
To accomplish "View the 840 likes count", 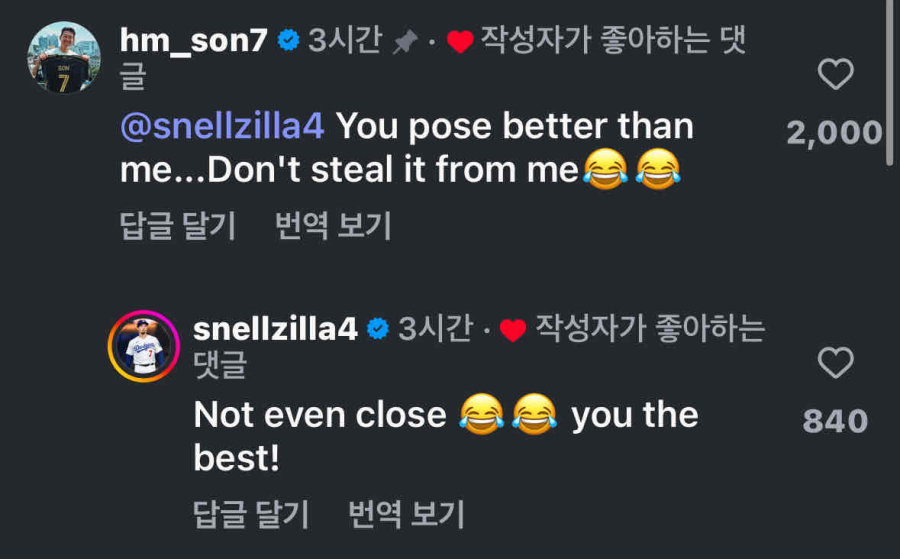I will point(835,421).
